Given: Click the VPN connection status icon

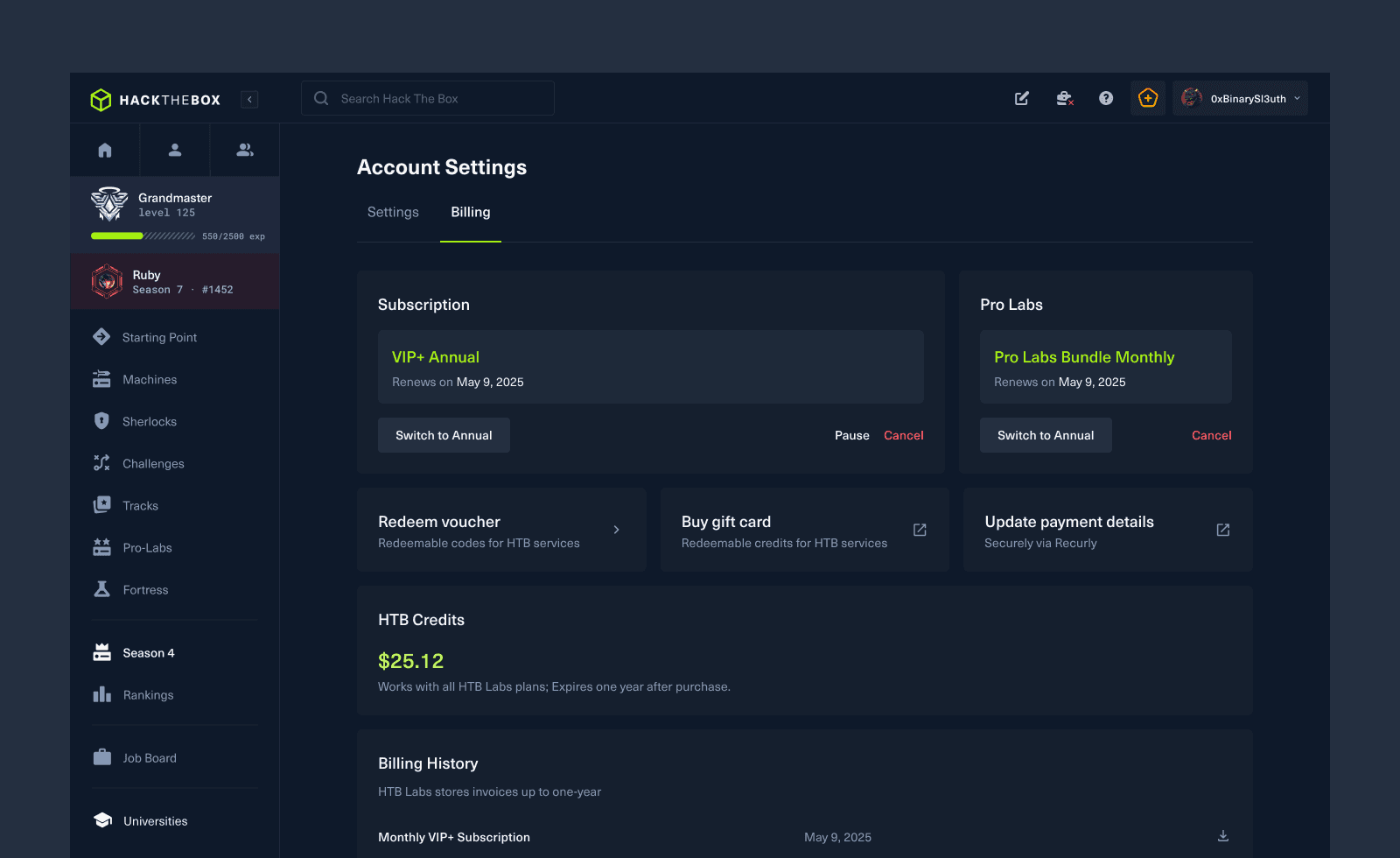Looking at the screenshot, I should [1064, 98].
